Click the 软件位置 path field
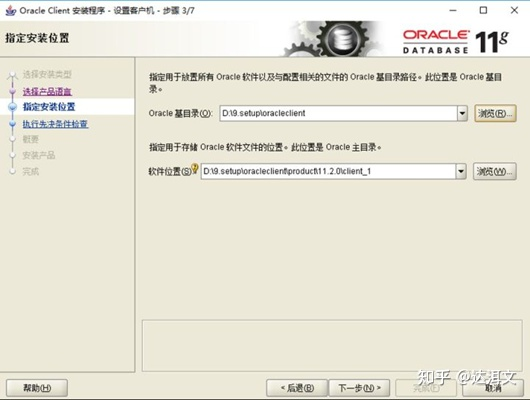This screenshot has height=400, width=530. coord(328,171)
